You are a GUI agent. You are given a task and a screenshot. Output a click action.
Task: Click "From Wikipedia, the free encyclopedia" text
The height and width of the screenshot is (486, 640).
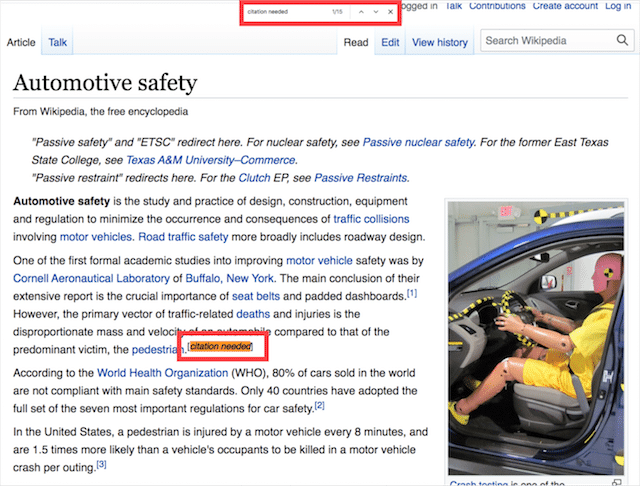(x=100, y=111)
